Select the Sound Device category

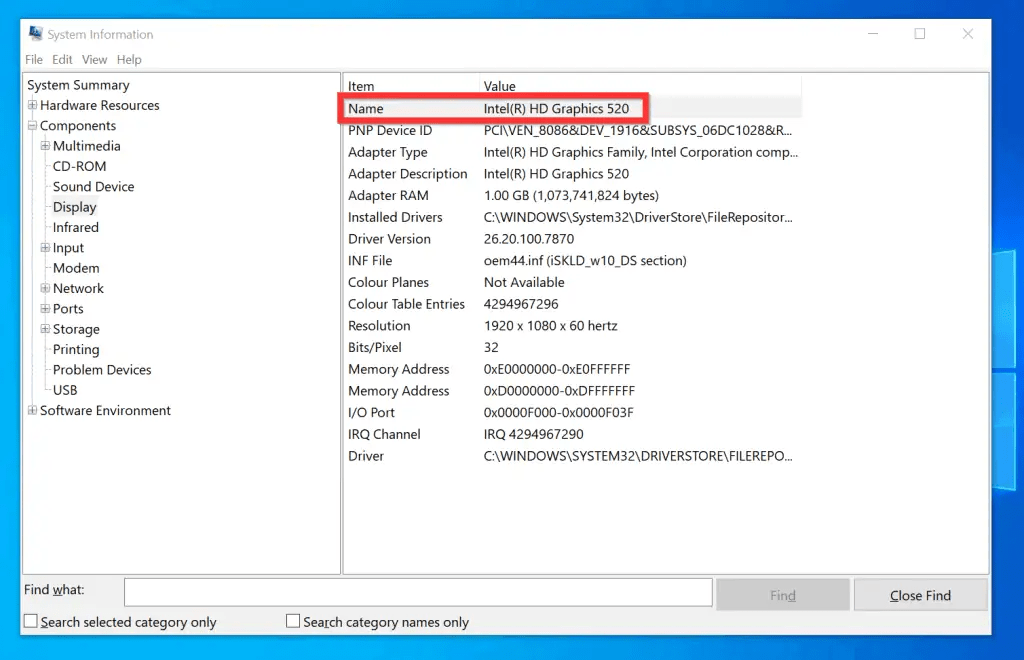pos(93,186)
